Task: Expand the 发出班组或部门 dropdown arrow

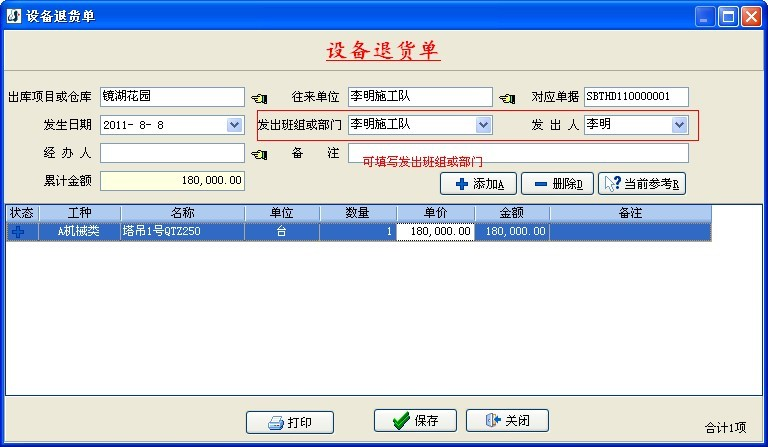Action: (483, 125)
